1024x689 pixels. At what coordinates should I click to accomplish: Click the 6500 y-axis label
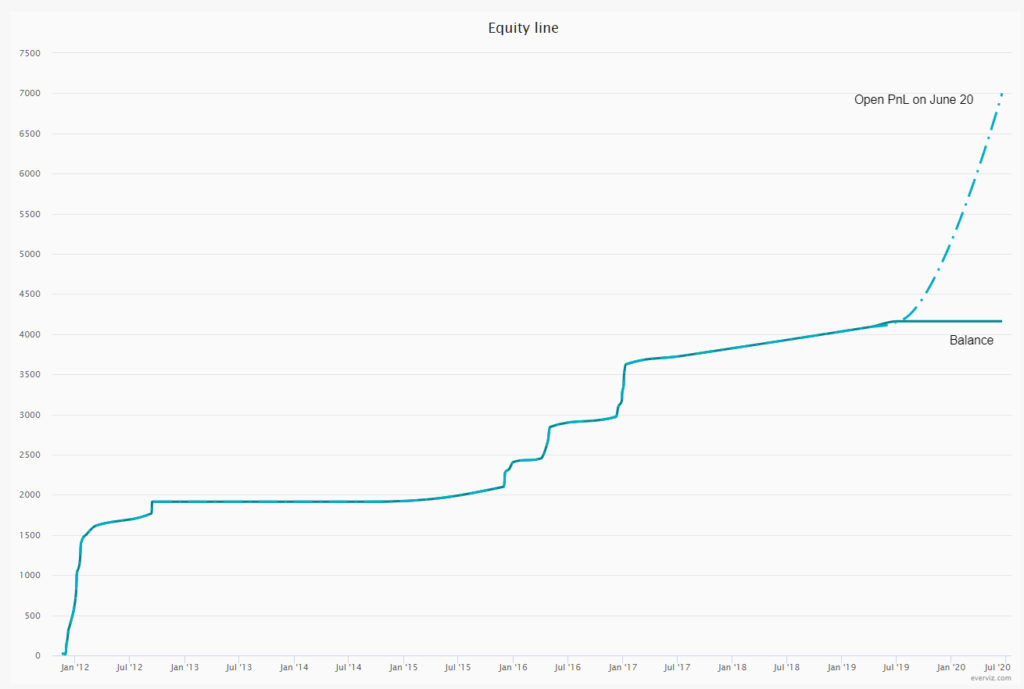click(x=30, y=134)
